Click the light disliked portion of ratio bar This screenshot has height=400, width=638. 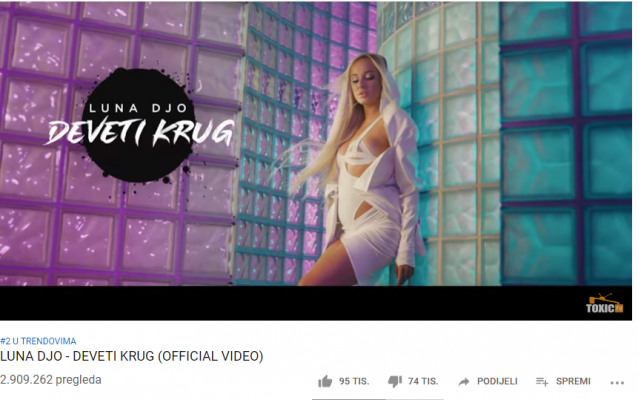coord(415,399)
